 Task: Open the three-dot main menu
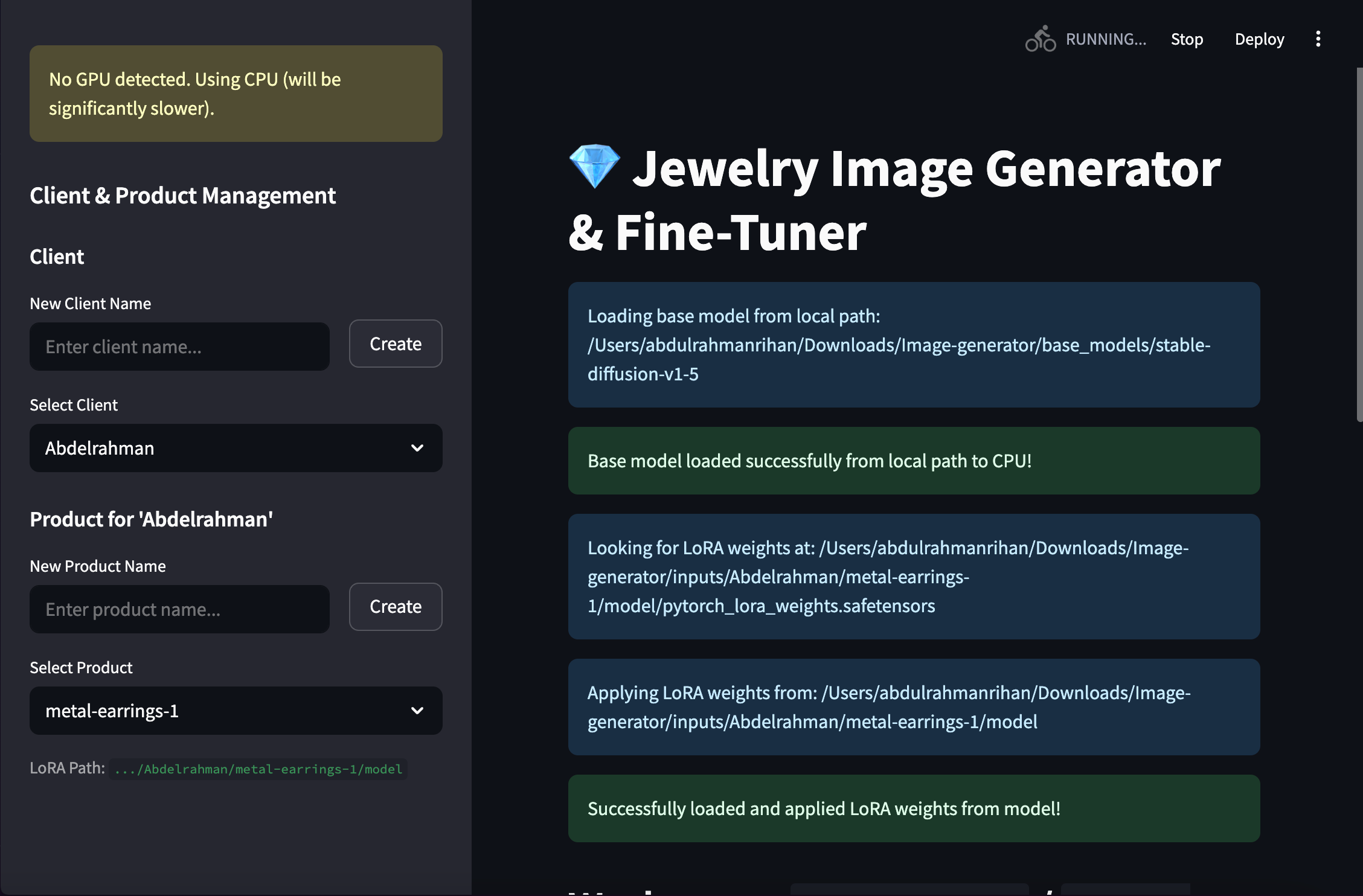[1318, 39]
